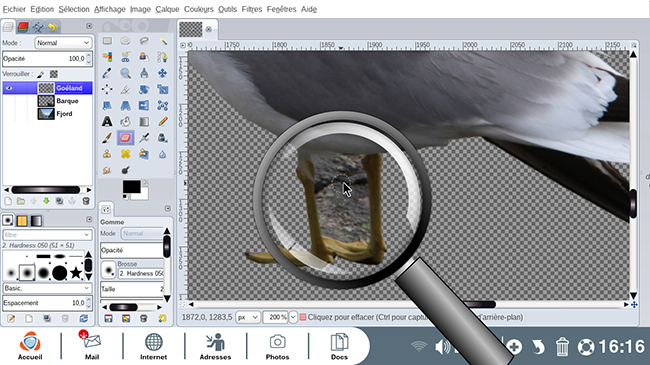
Task: Select the Rectangle Select tool
Action: (107, 41)
